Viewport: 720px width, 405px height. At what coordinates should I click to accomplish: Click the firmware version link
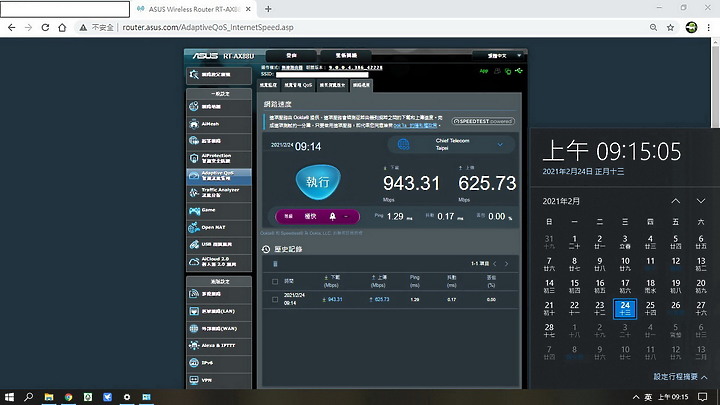pos(355,68)
